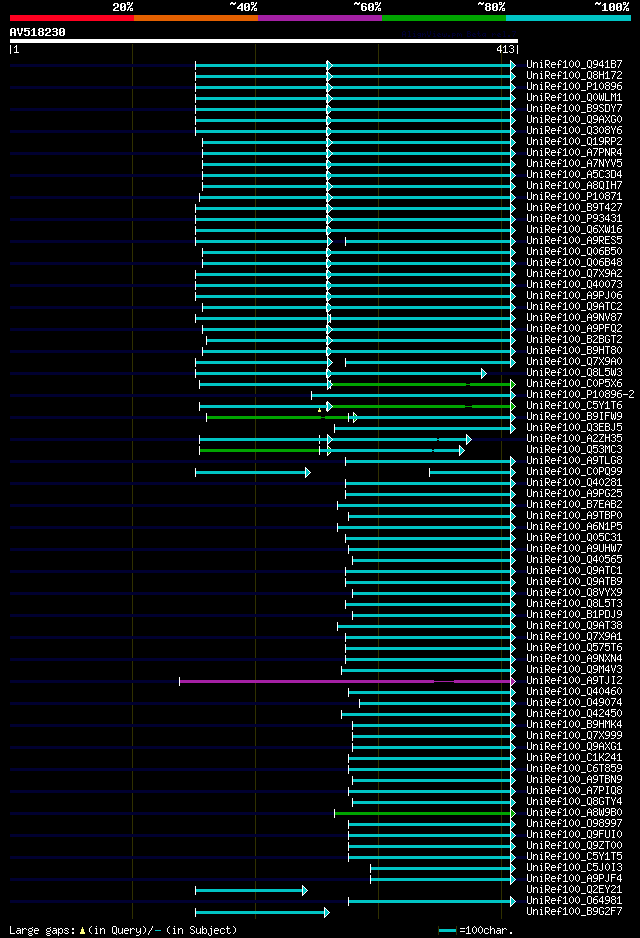Click hit label UniRef100_A9RES5
640x938 pixels.
pos(574,240)
